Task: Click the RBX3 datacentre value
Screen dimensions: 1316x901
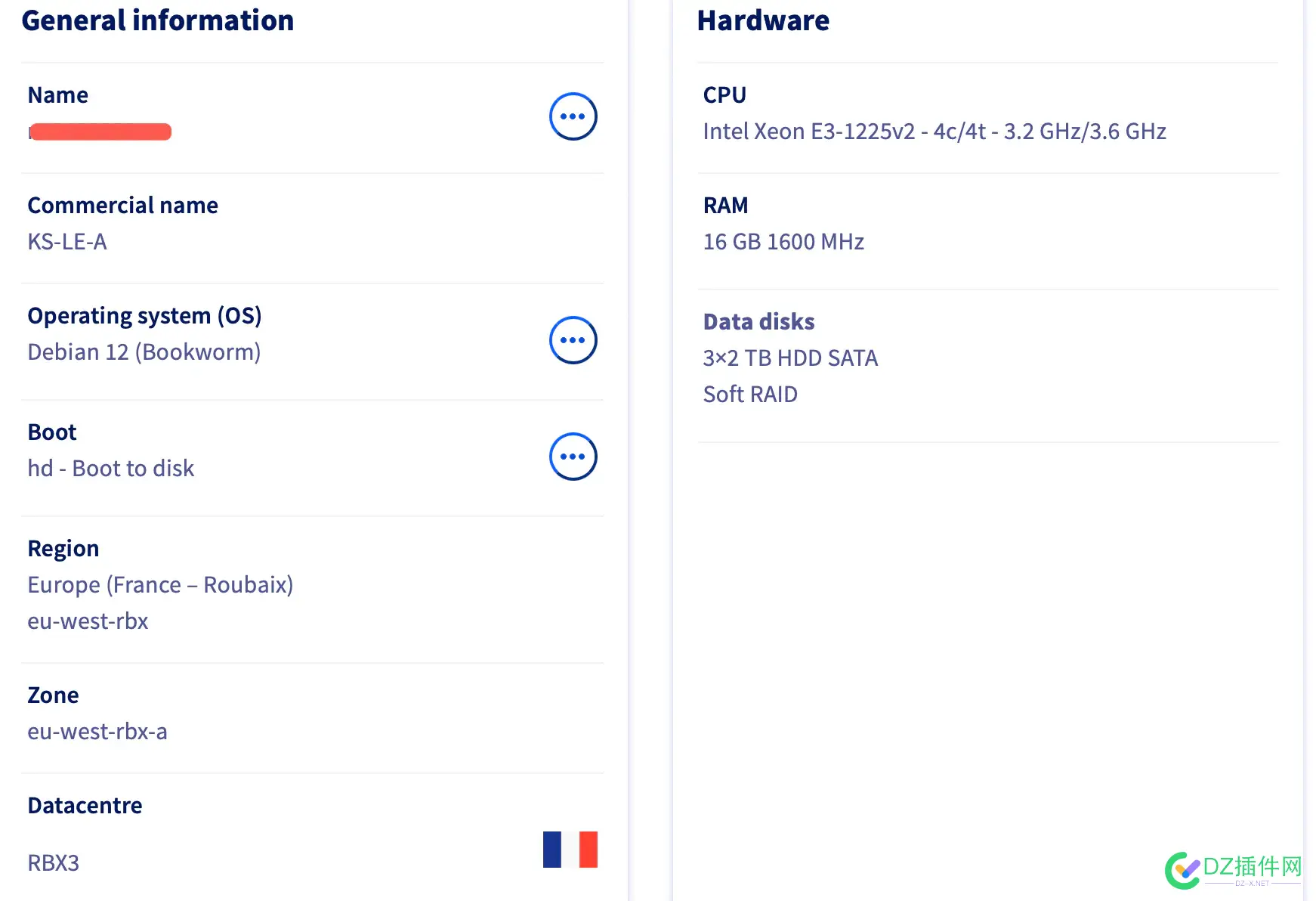Action: [x=53, y=863]
